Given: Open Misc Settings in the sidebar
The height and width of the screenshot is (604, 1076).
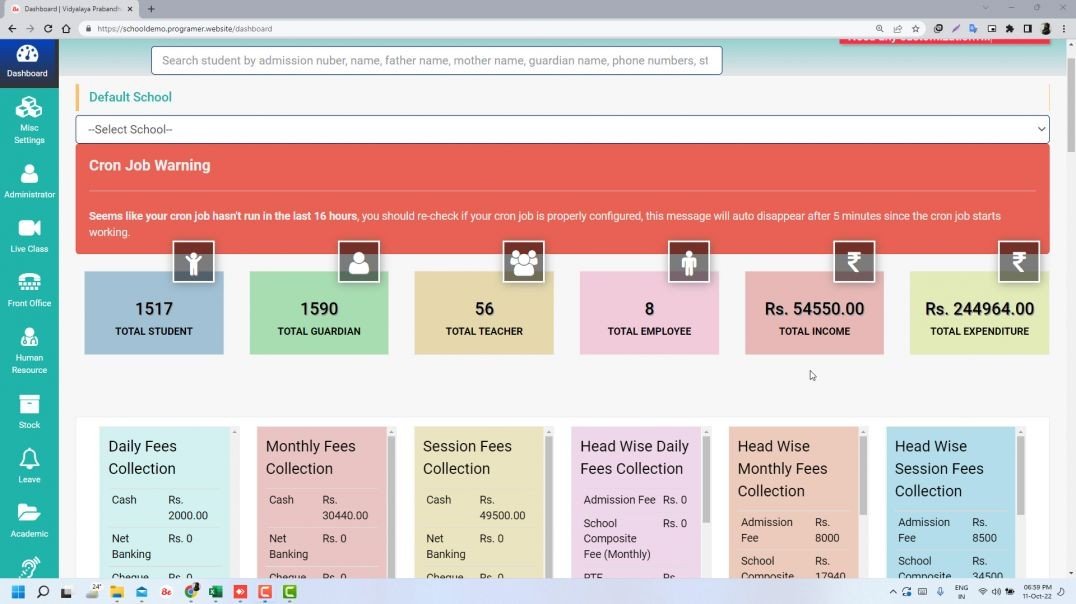Looking at the screenshot, I should pos(29,118).
